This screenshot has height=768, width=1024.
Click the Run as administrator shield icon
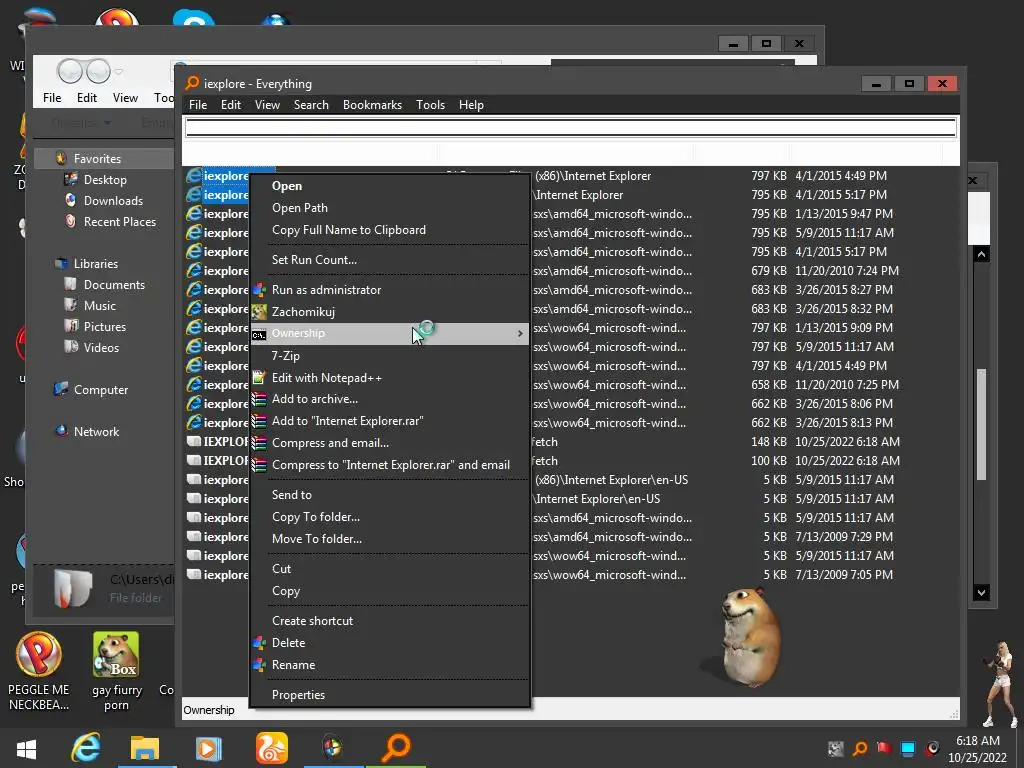[x=259, y=290]
